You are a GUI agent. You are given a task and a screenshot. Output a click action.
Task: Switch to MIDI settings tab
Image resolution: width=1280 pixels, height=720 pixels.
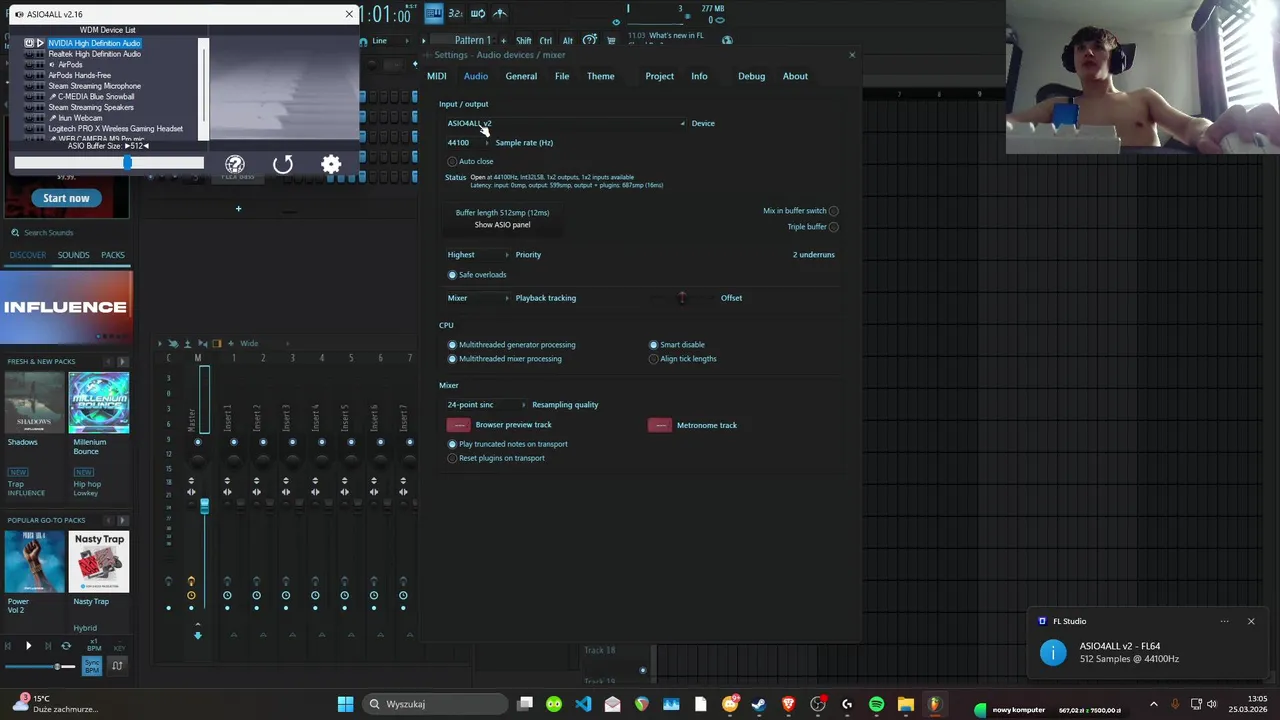click(x=437, y=76)
